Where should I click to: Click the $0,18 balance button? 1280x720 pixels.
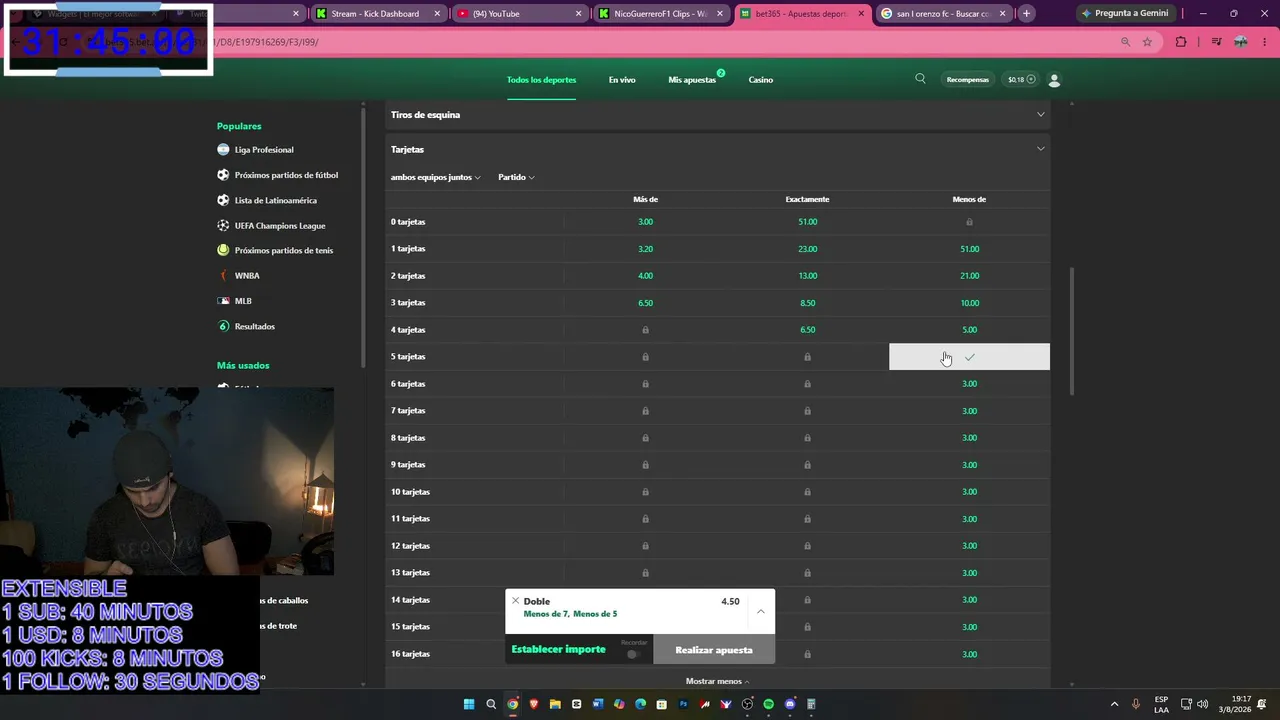coord(1021,80)
